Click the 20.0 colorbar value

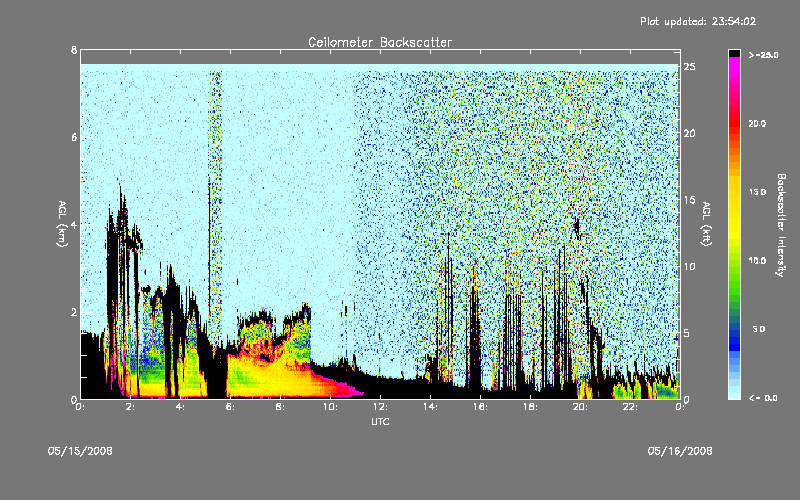click(757, 124)
